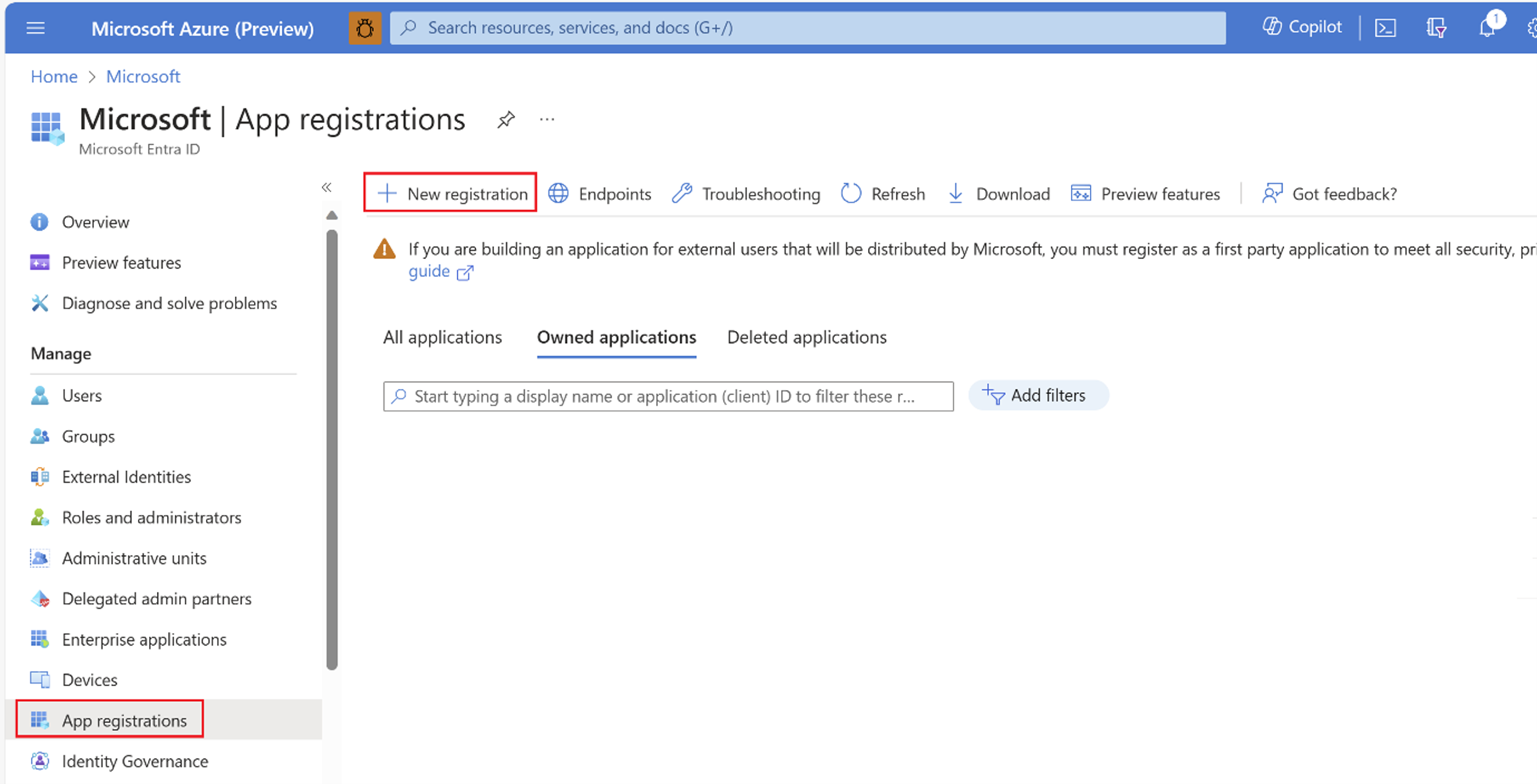Click Add filters button

tap(1038, 395)
